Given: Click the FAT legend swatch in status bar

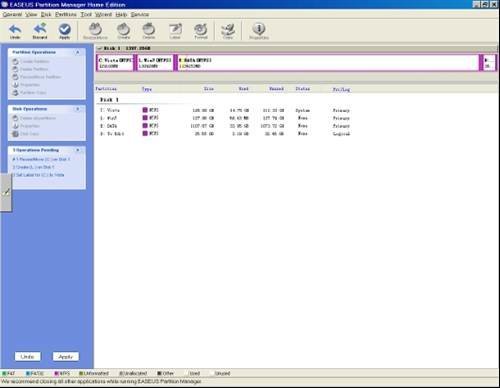Looking at the screenshot, I should click(x=4, y=373).
